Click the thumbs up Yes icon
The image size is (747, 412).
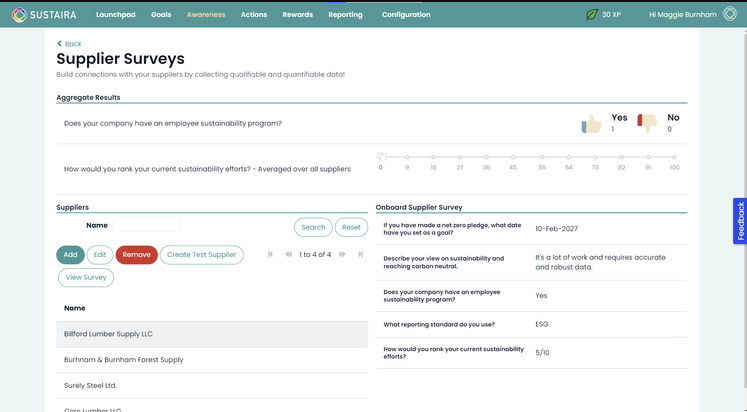[591, 124]
